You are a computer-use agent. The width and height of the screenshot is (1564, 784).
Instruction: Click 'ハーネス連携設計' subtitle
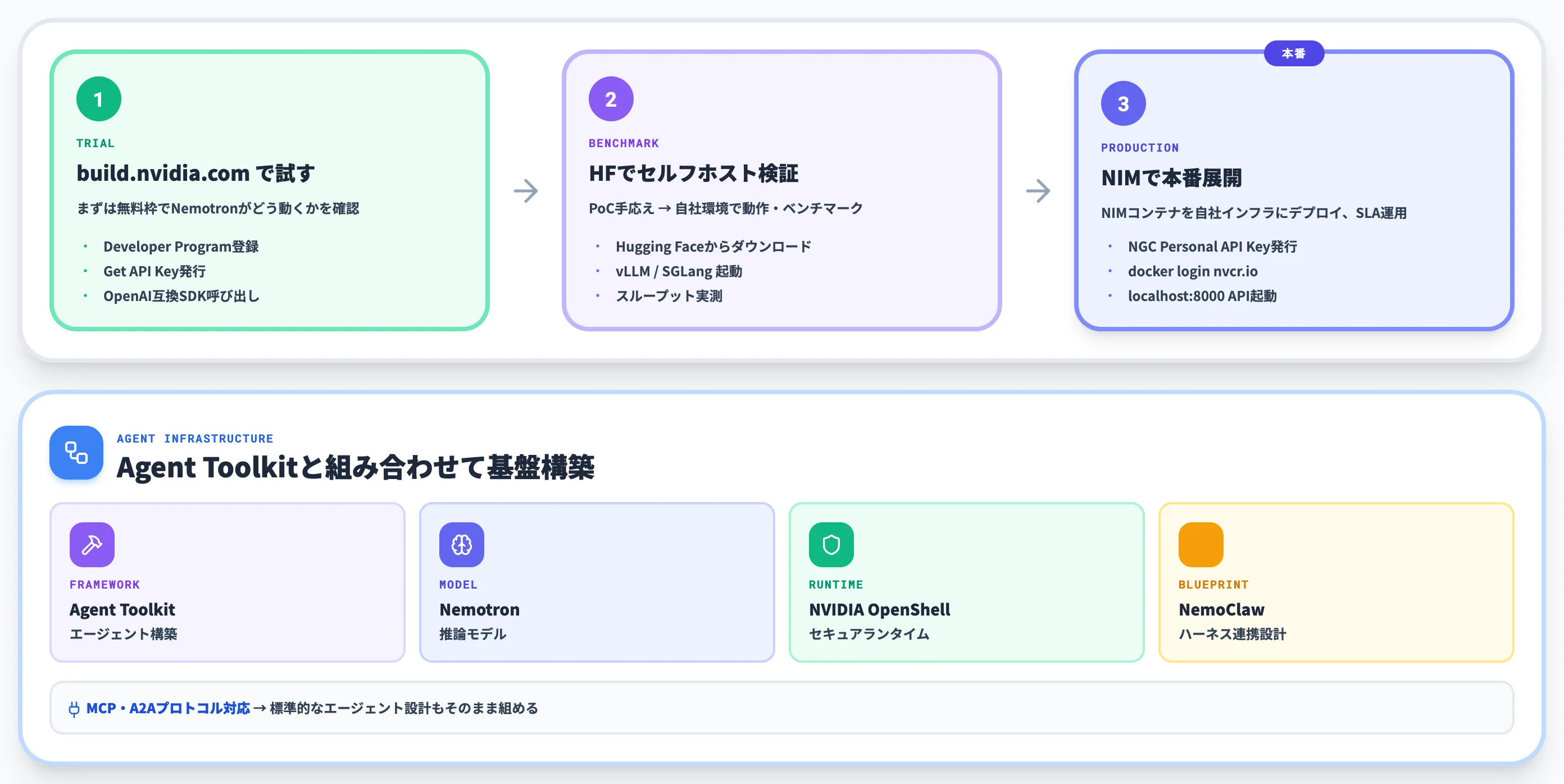click(1233, 634)
